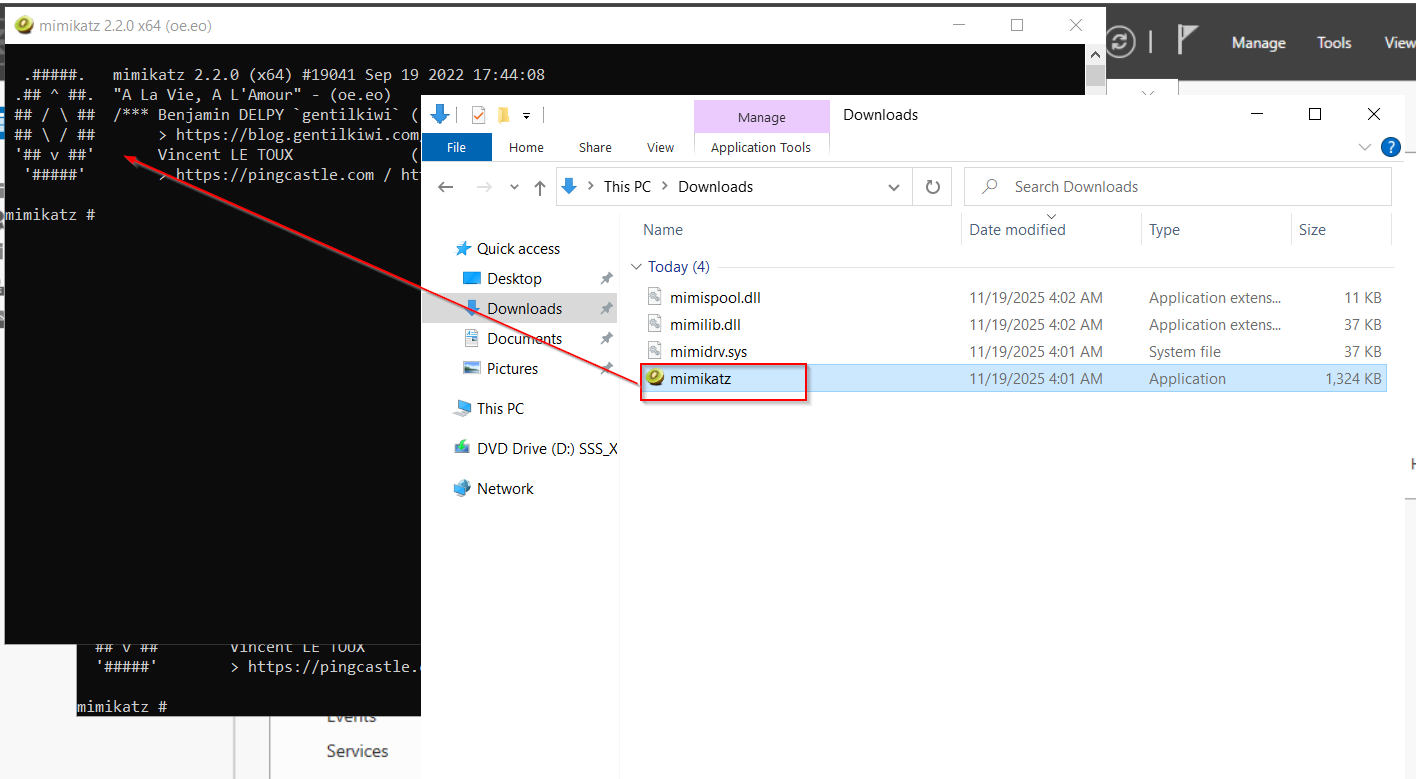
Task: Click the Server Manager notifications flag icon
Action: (x=1187, y=41)
